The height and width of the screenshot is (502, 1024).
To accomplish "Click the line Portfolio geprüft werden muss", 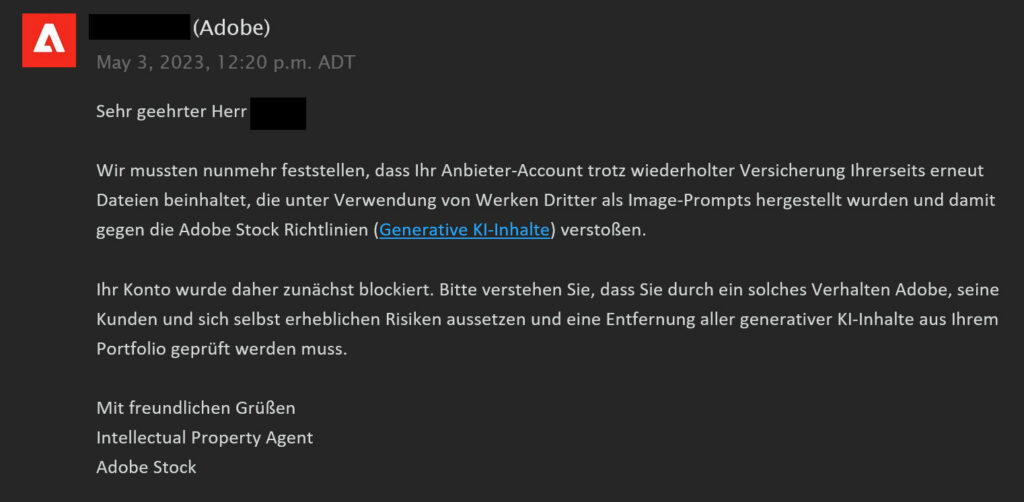I will tap(221, 350).
